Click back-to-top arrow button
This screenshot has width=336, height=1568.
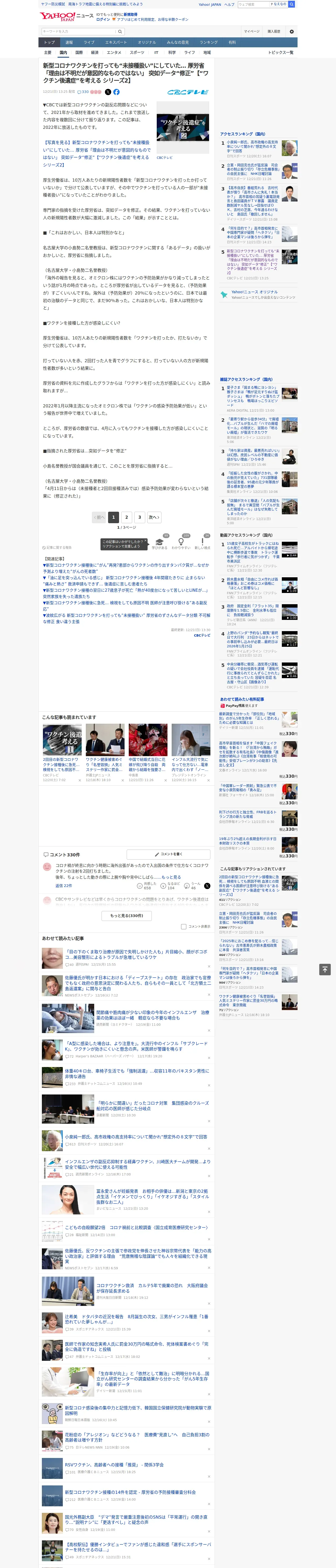[x=325, y=969]
